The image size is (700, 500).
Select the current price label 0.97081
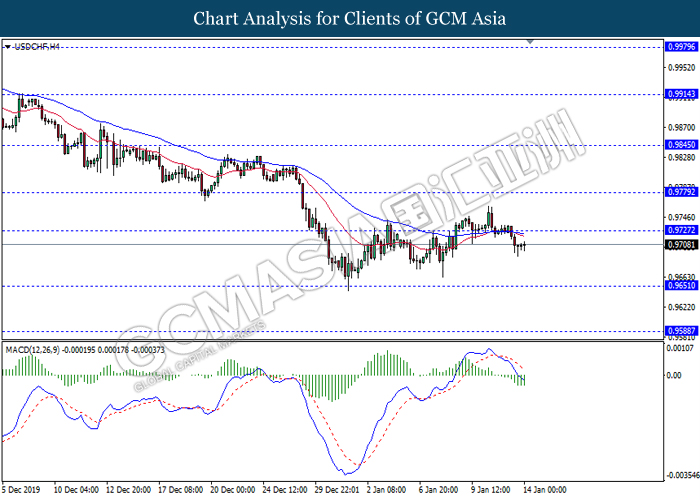coord(681,245)
